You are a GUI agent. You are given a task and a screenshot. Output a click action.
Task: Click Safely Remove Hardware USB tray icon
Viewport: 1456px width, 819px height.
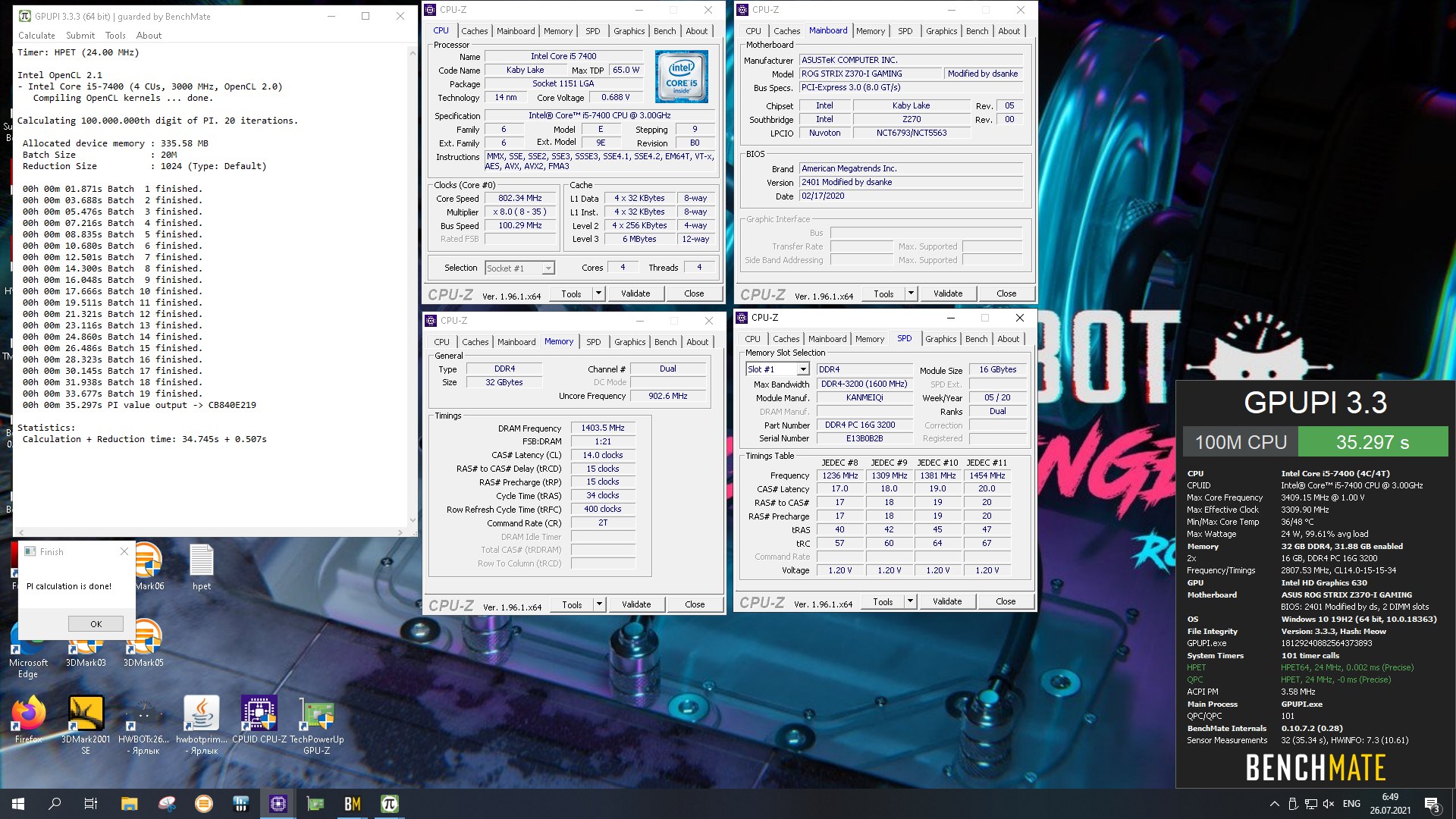1293,804
